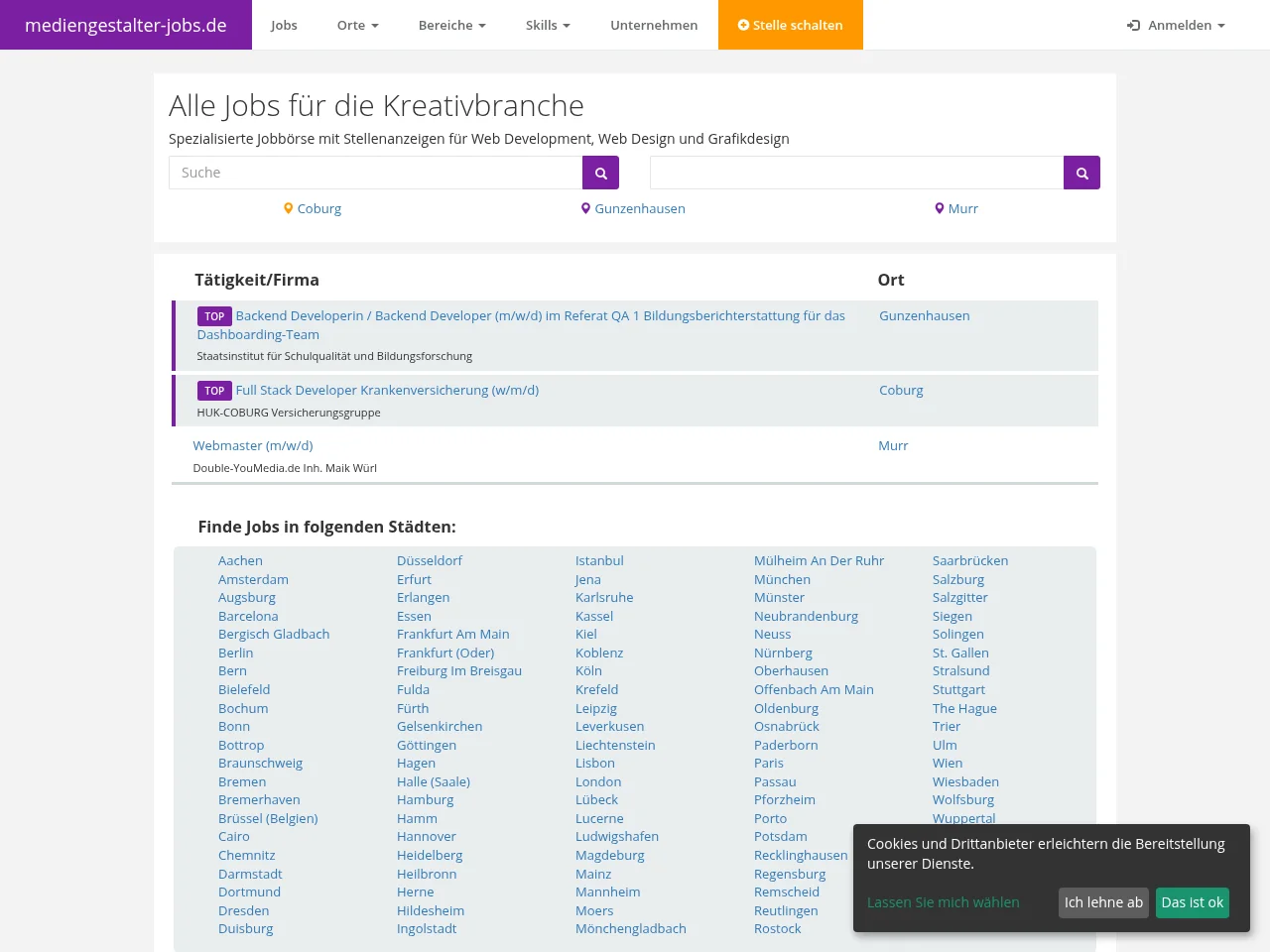Browse jobs in München

coord(782,580)
